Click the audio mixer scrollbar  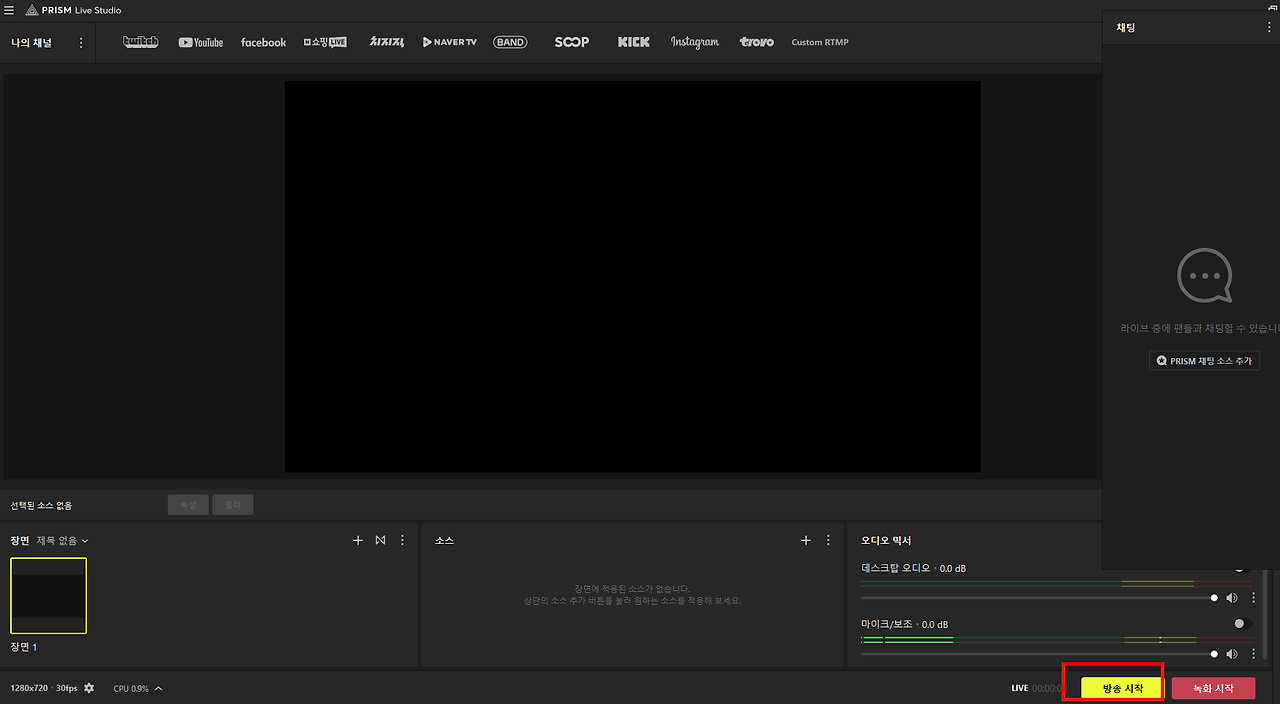(x=1266, y=612)
